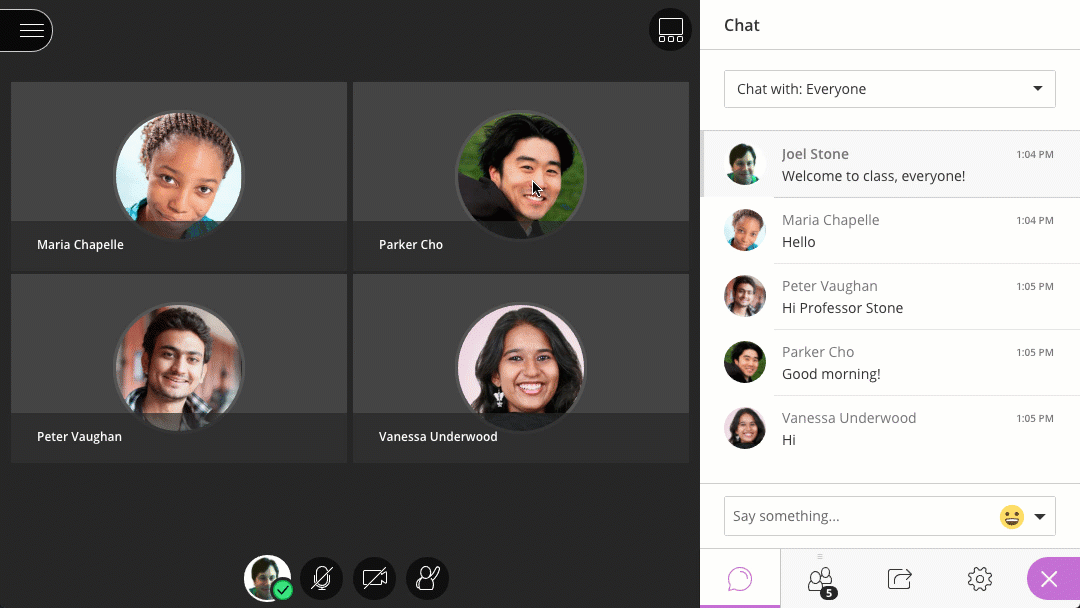This screenshot has height=608, width=1080.
Task: Click Parker Cho's chat avatar
Action: pos(745,362)
